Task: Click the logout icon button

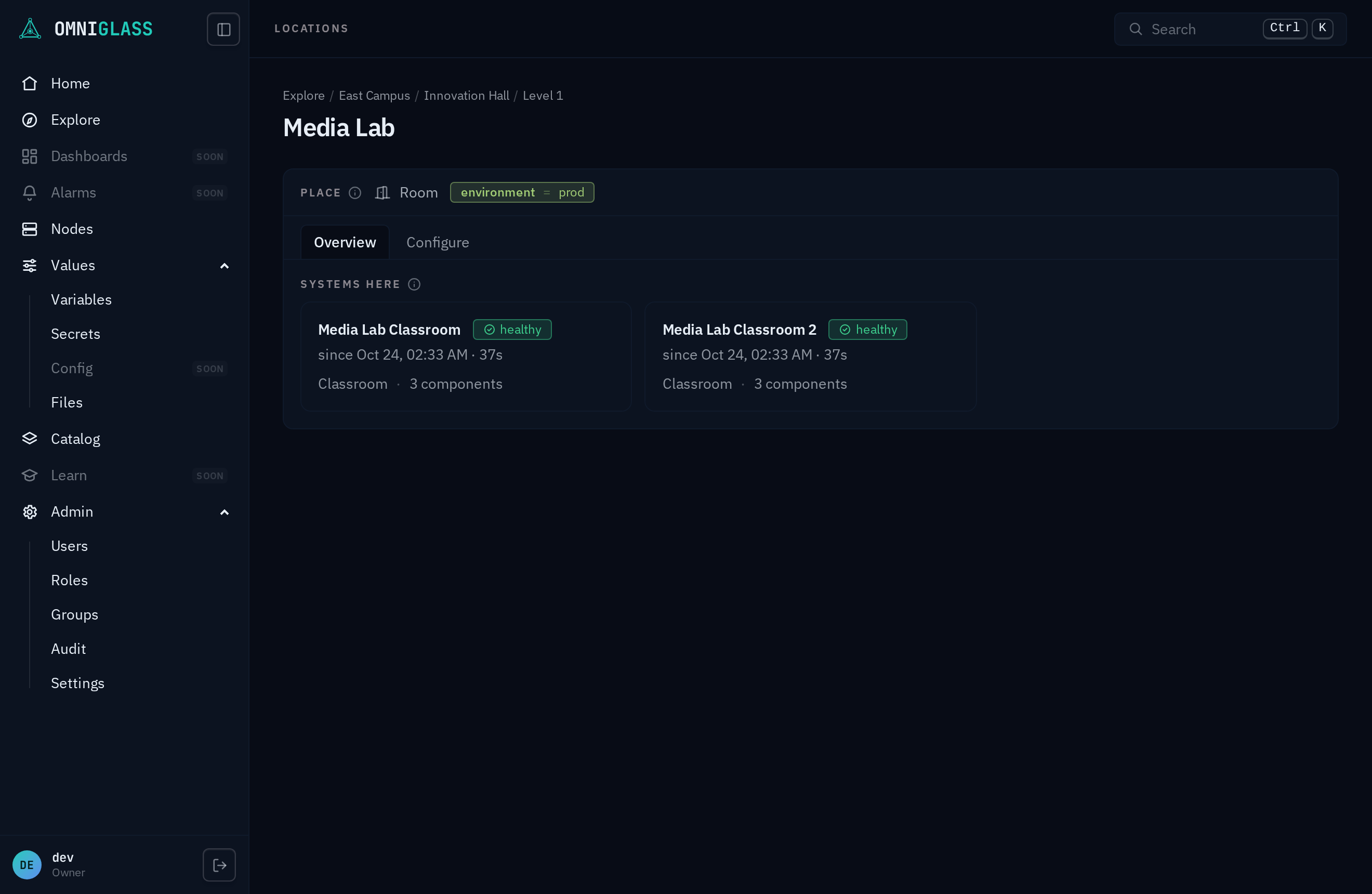Action: (x=219, y=864)
